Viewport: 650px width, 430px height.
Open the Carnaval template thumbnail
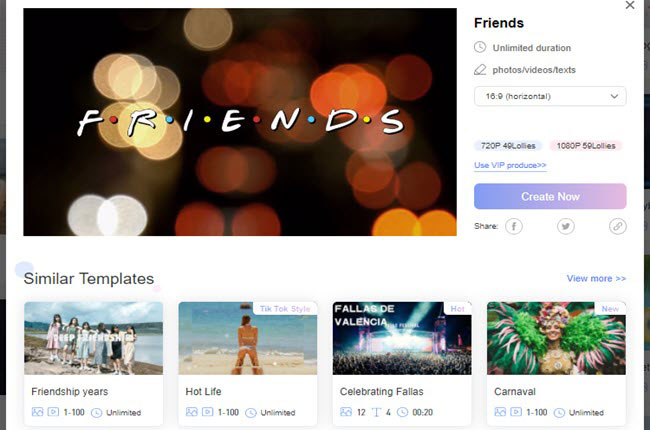[x=556, y=338]
